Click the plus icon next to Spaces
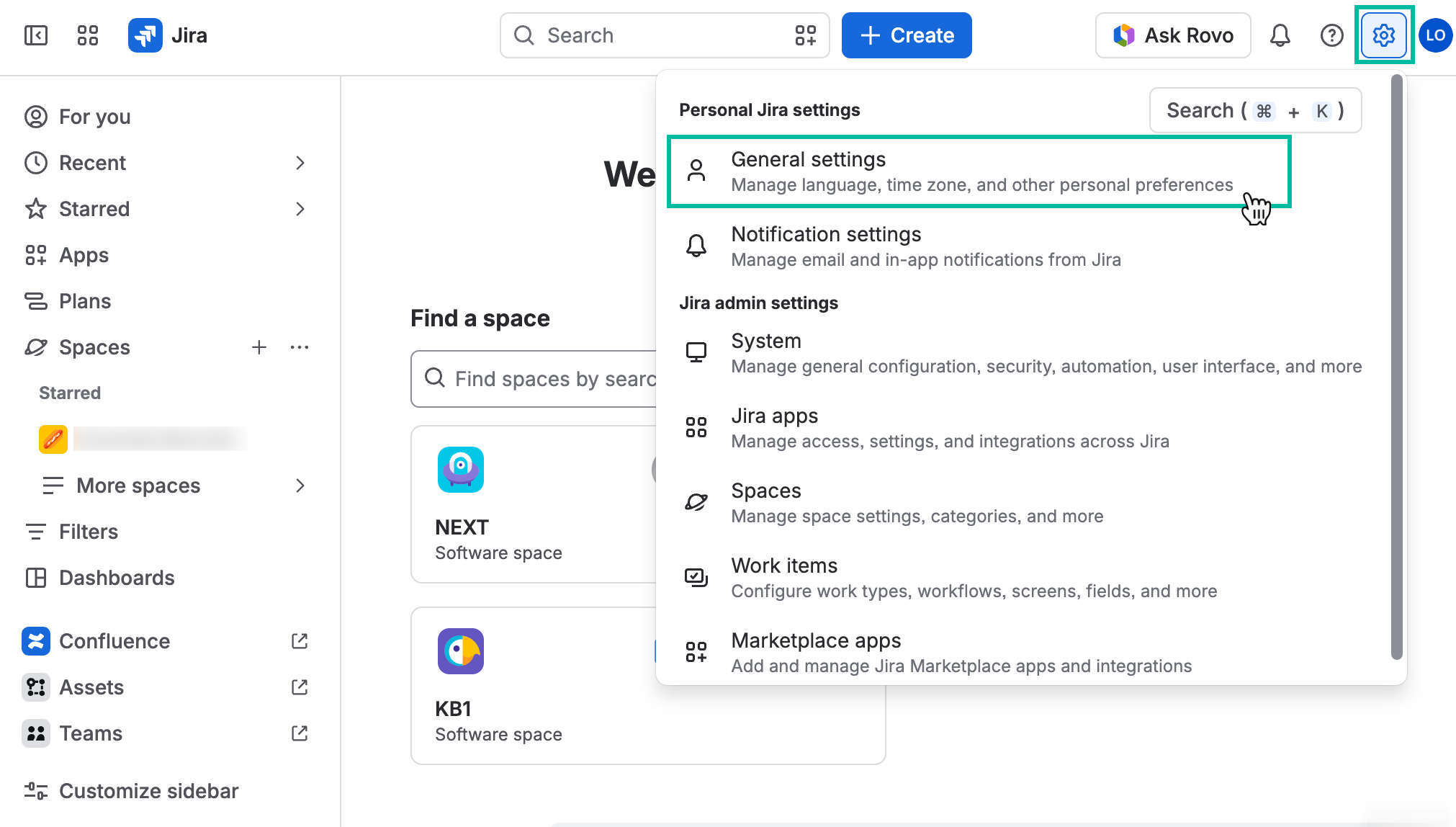Screen dimensions: 1456x827 [259, 347]
